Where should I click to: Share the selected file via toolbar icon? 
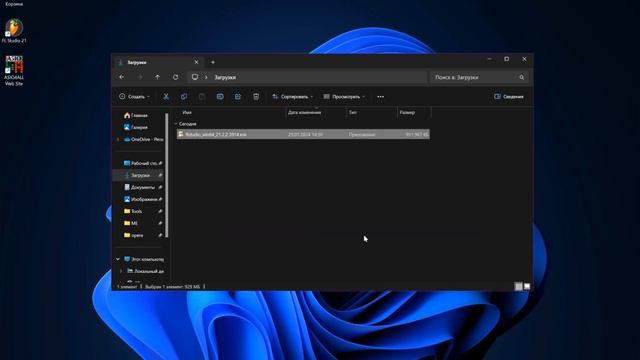238,97
